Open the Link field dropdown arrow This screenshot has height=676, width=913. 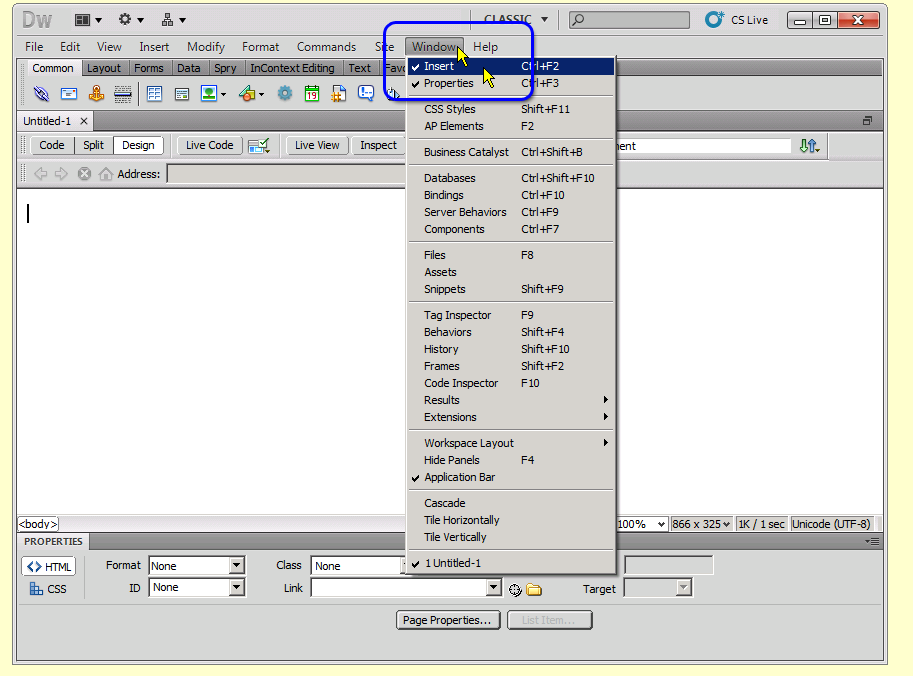click(x=494, y=587)
